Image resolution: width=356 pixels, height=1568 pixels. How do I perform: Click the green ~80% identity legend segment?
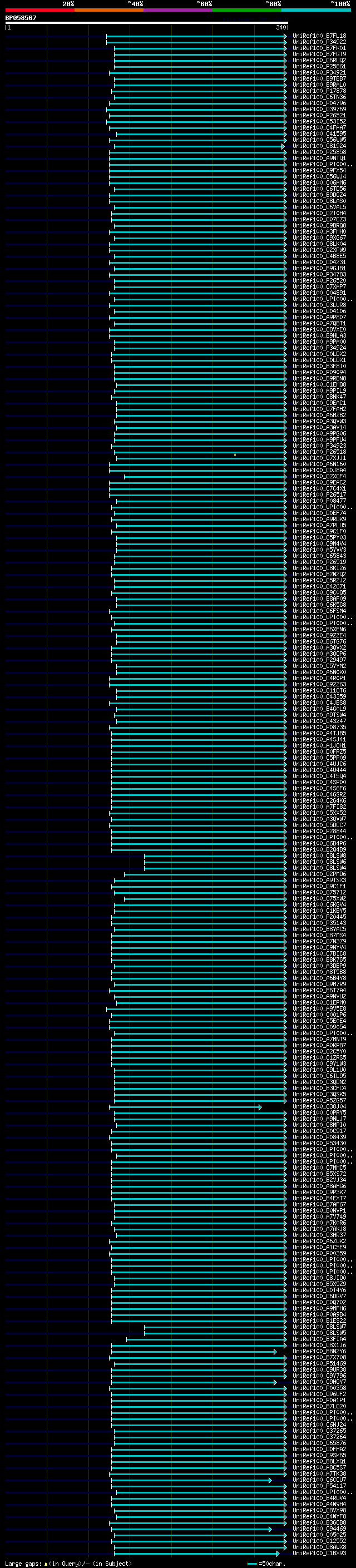pos(247,10)
